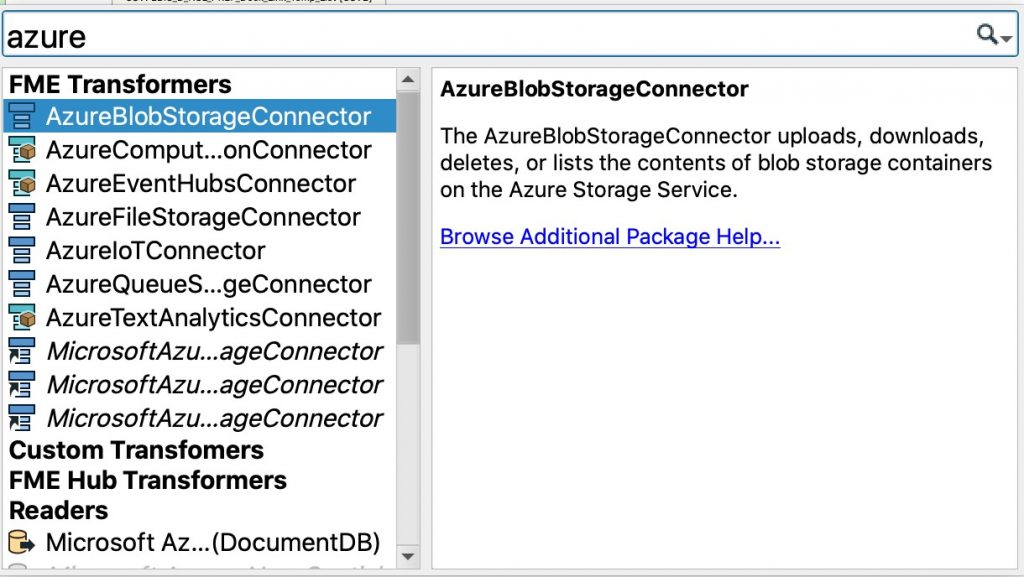Click the list scrollbar down arrow
Viewport: 1024px width, 577px height.
click(x=408, y=557)
